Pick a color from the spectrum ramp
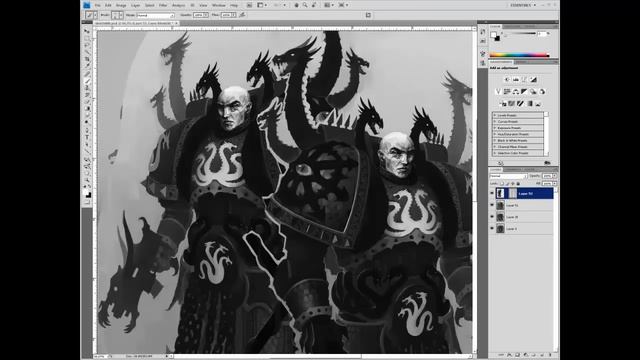Image resolution: width=640 pixels, height=360 pixels. click(519, 55)
